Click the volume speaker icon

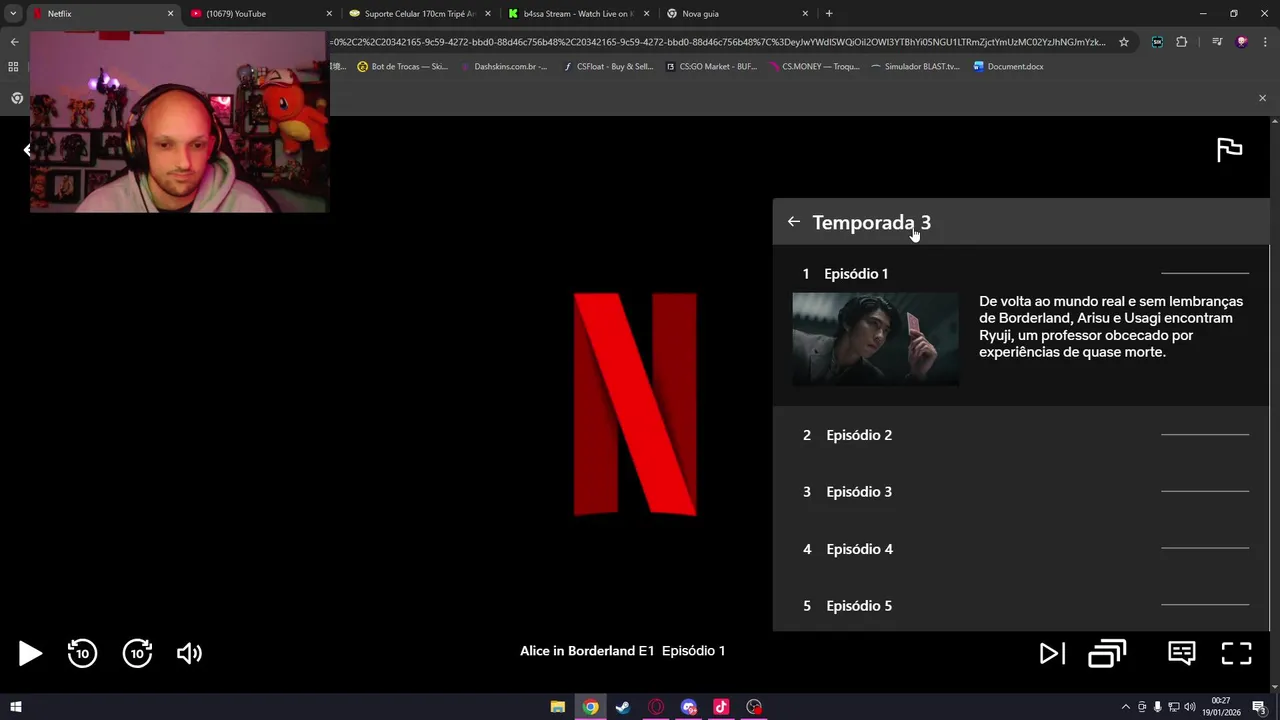pos(189,653)
